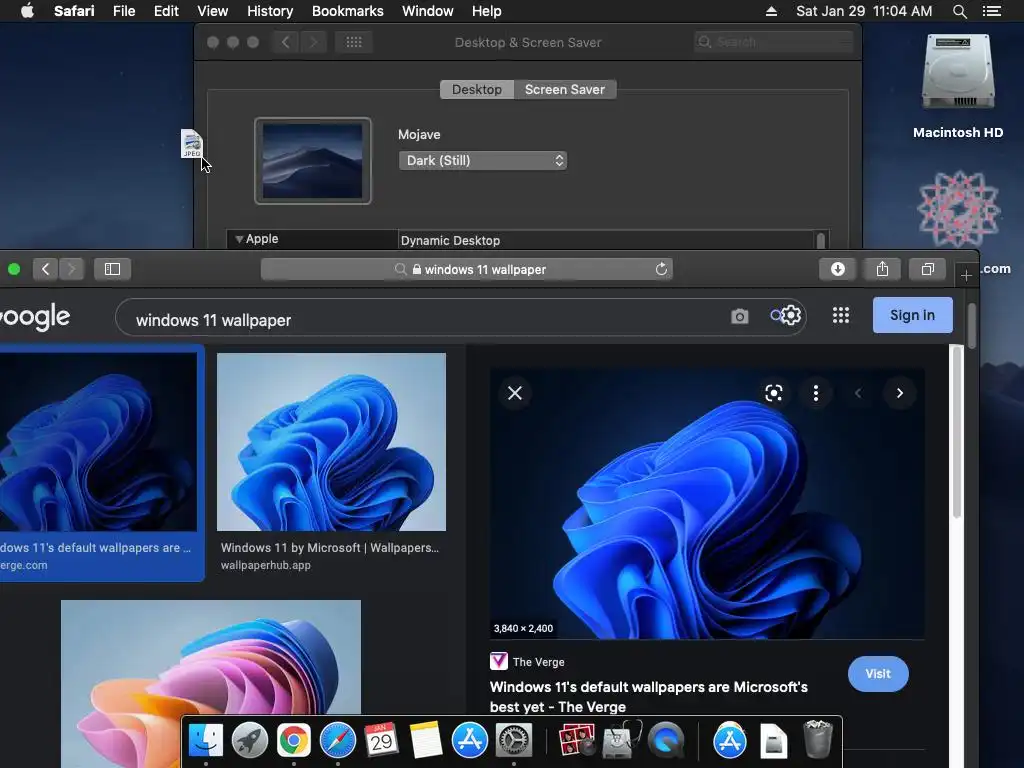Open System Preferences from the Dock
The height and width of the screenshot is (768, 1024).
(514, 741)
